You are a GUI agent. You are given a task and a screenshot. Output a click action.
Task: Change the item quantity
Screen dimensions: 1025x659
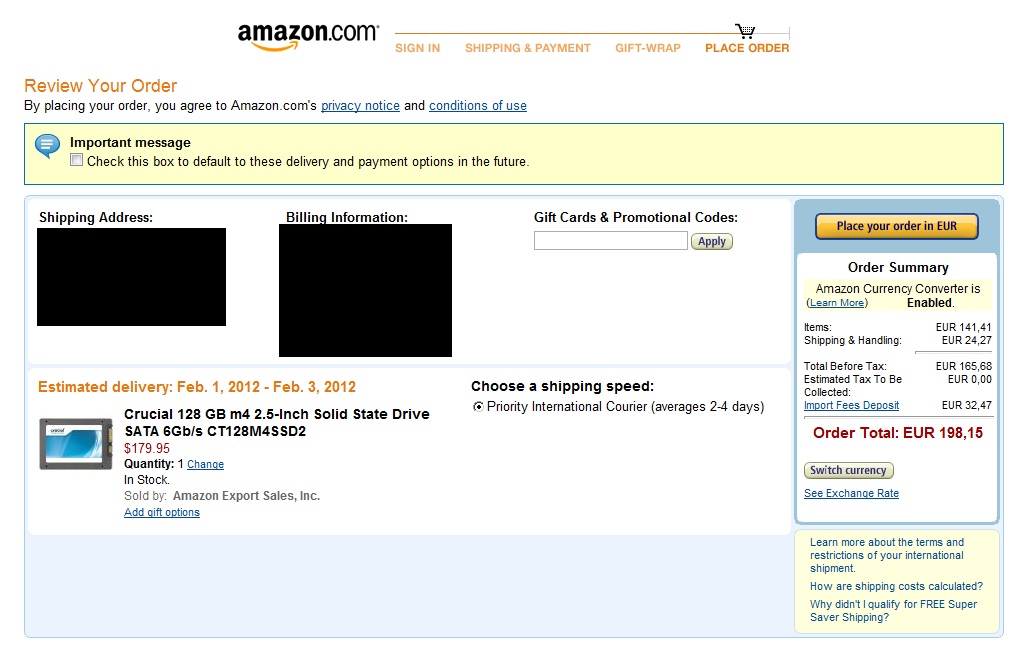pos(205,465)
